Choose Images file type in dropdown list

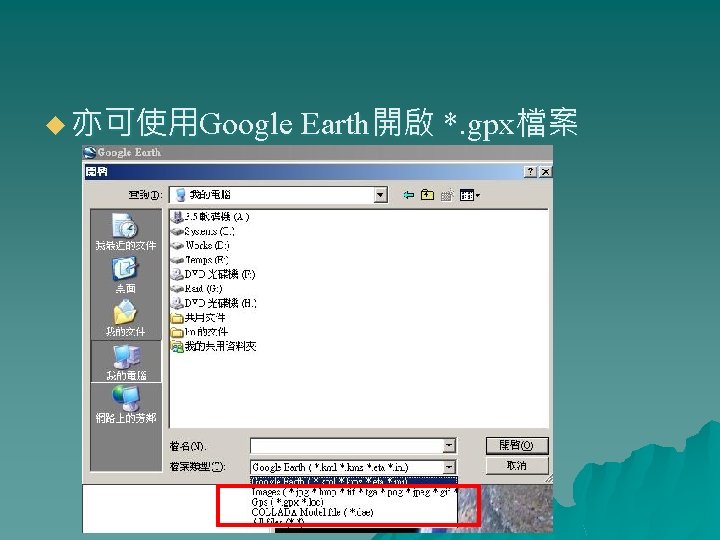[354, 492]
